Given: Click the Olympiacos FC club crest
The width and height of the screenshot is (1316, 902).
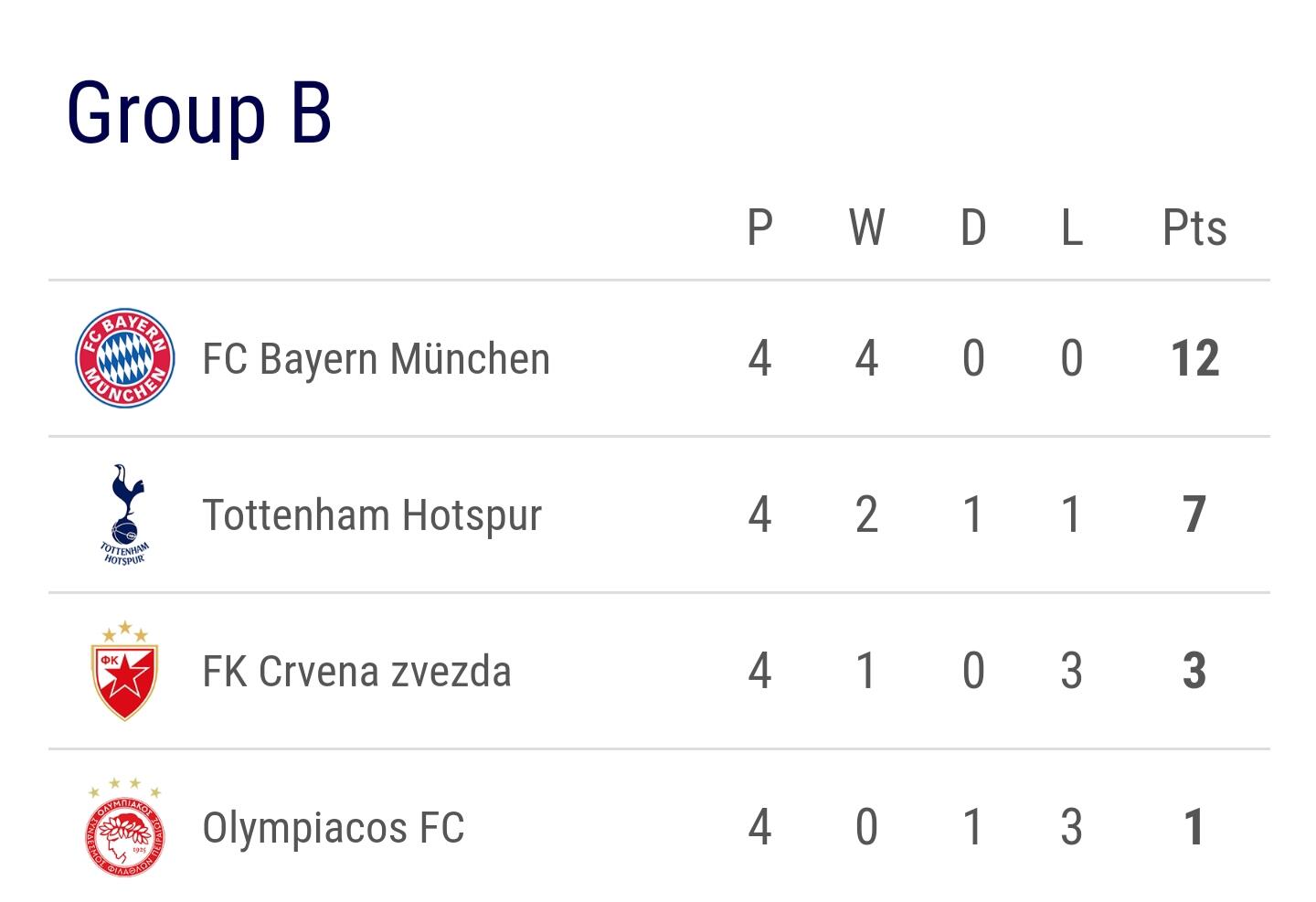Looking at the screenshot, I should tap(124, 827).
